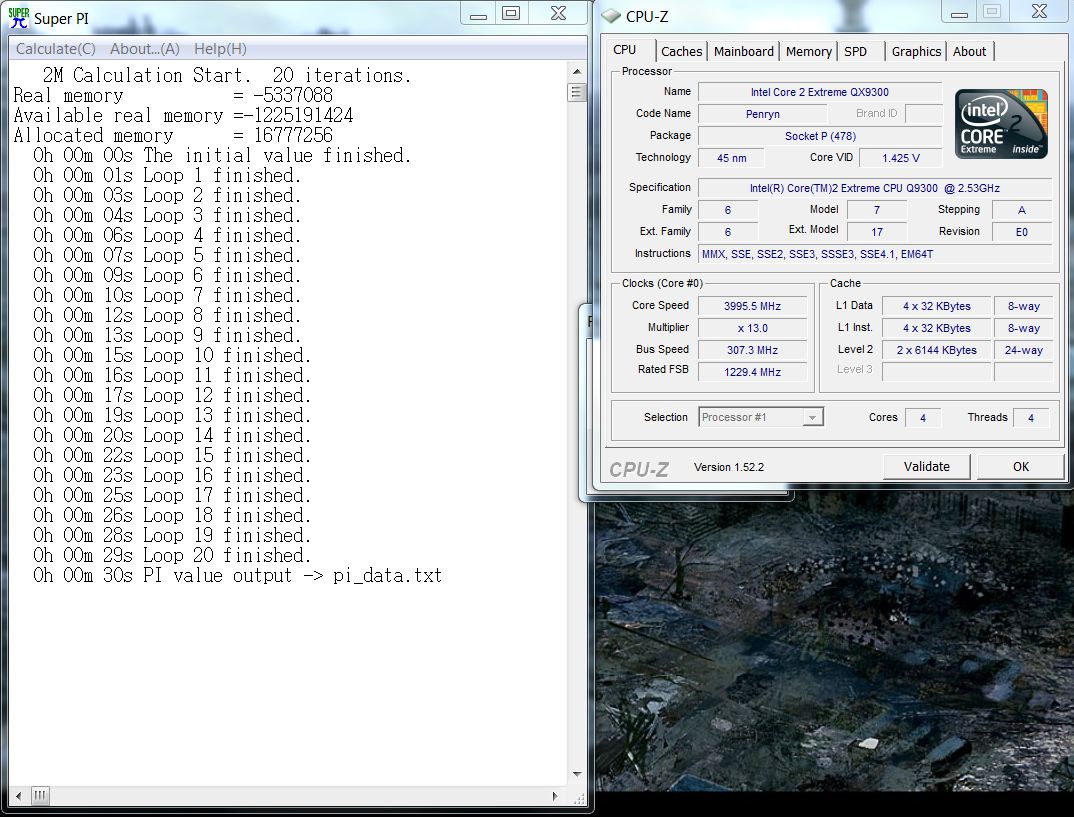Screen dimensions: 1074x817
Task: Click the Threads count value in CPU-Z
Action: pos(1030,418)
